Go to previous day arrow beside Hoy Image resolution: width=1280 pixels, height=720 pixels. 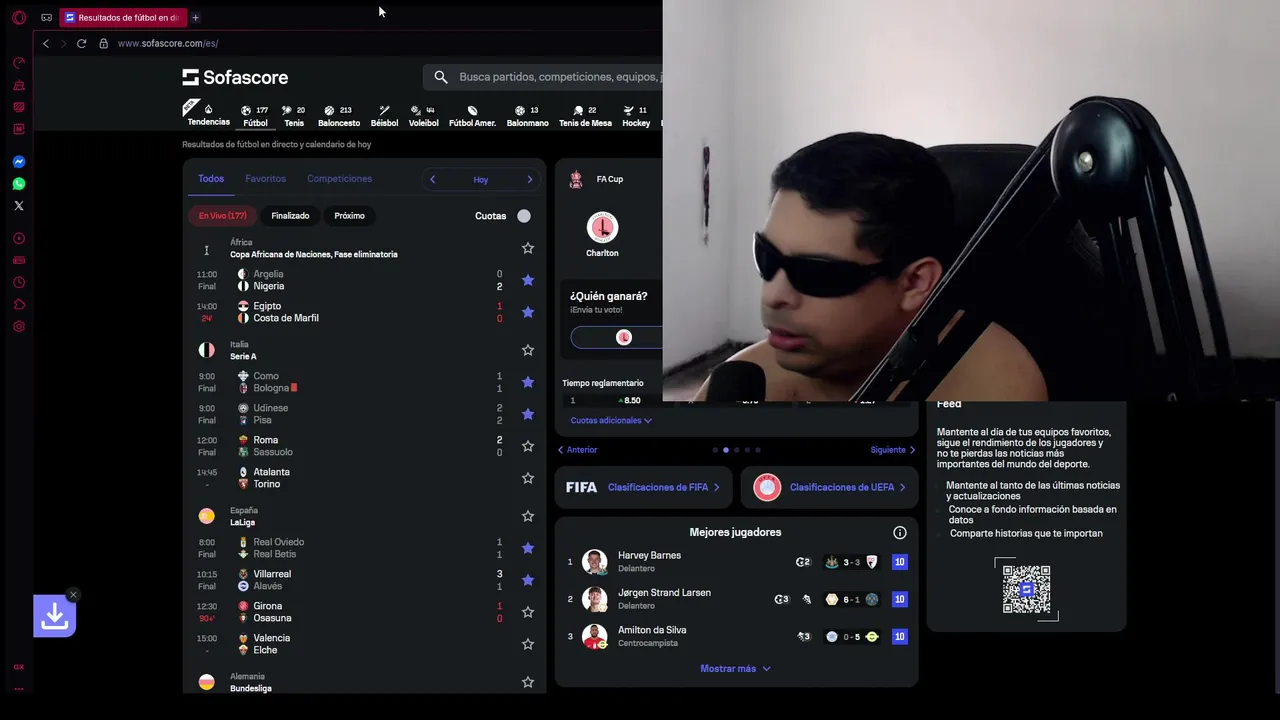click(432, 180)
